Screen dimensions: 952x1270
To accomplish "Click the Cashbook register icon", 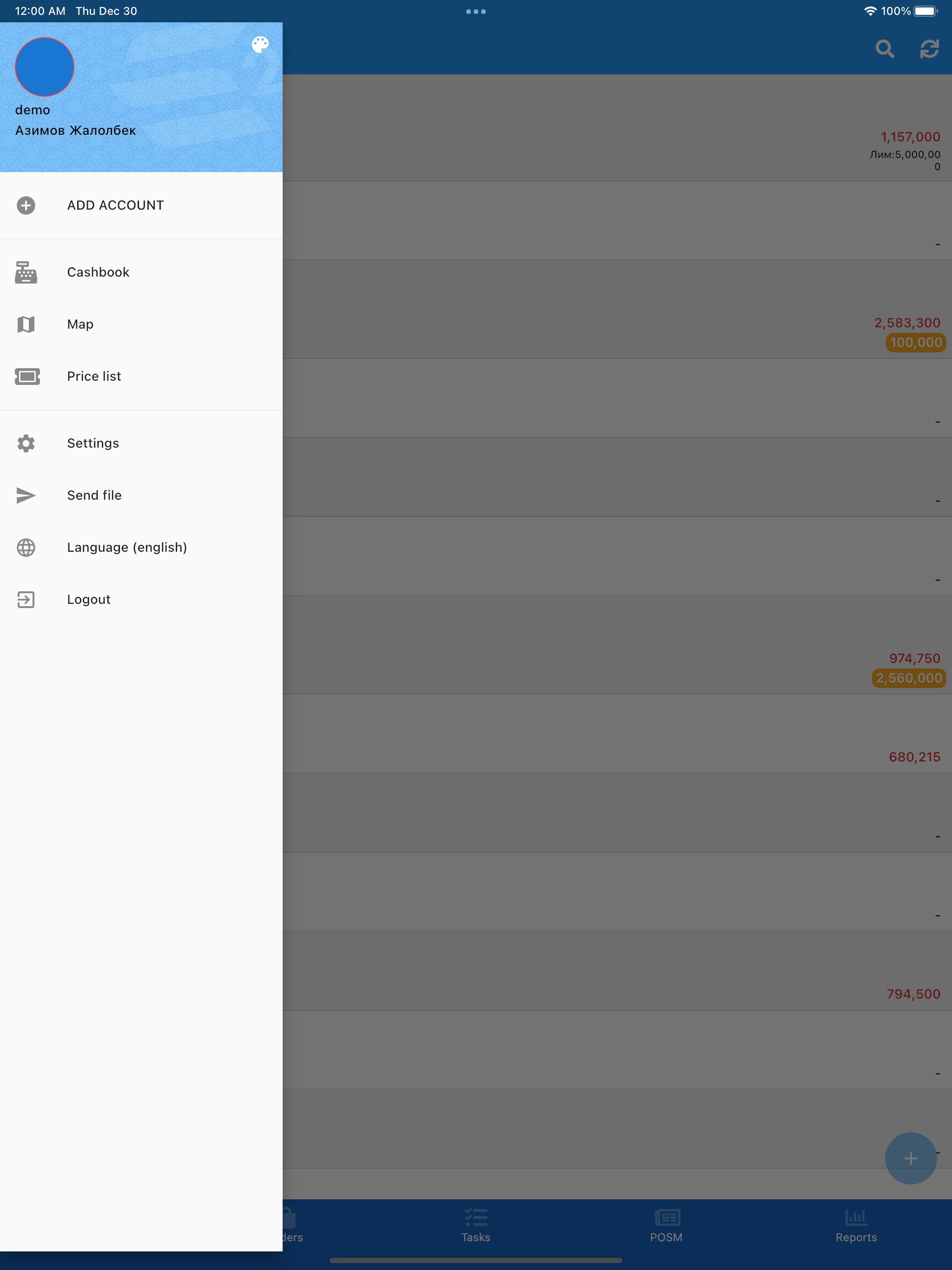I will (26, 272).
